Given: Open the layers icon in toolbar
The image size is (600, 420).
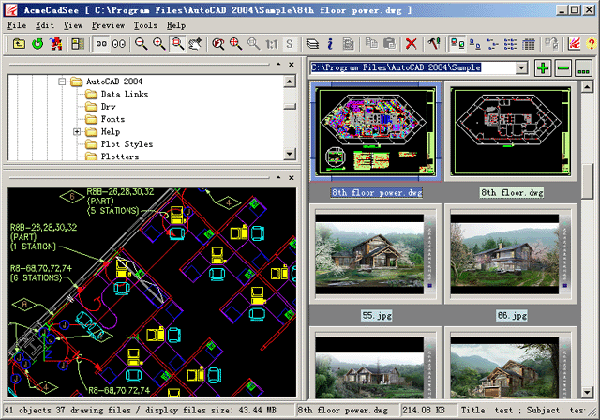Looking at the screenshot, I should pos(312,44).
